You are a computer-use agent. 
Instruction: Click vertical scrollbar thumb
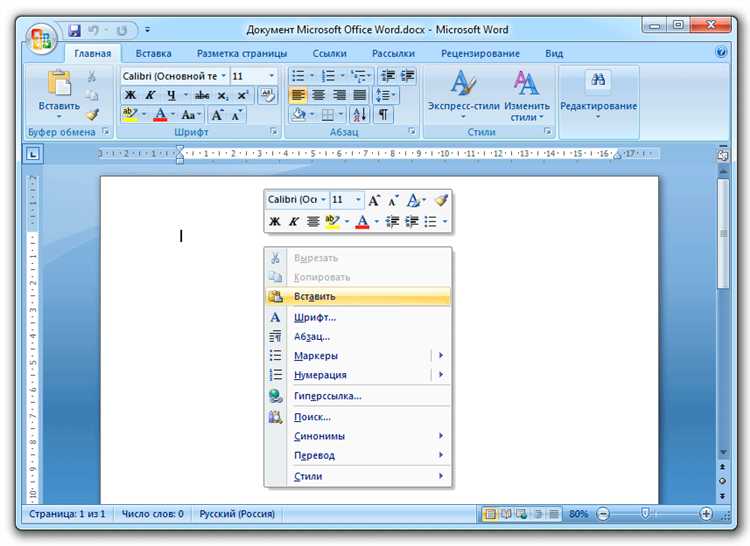[x=724, y=233]
